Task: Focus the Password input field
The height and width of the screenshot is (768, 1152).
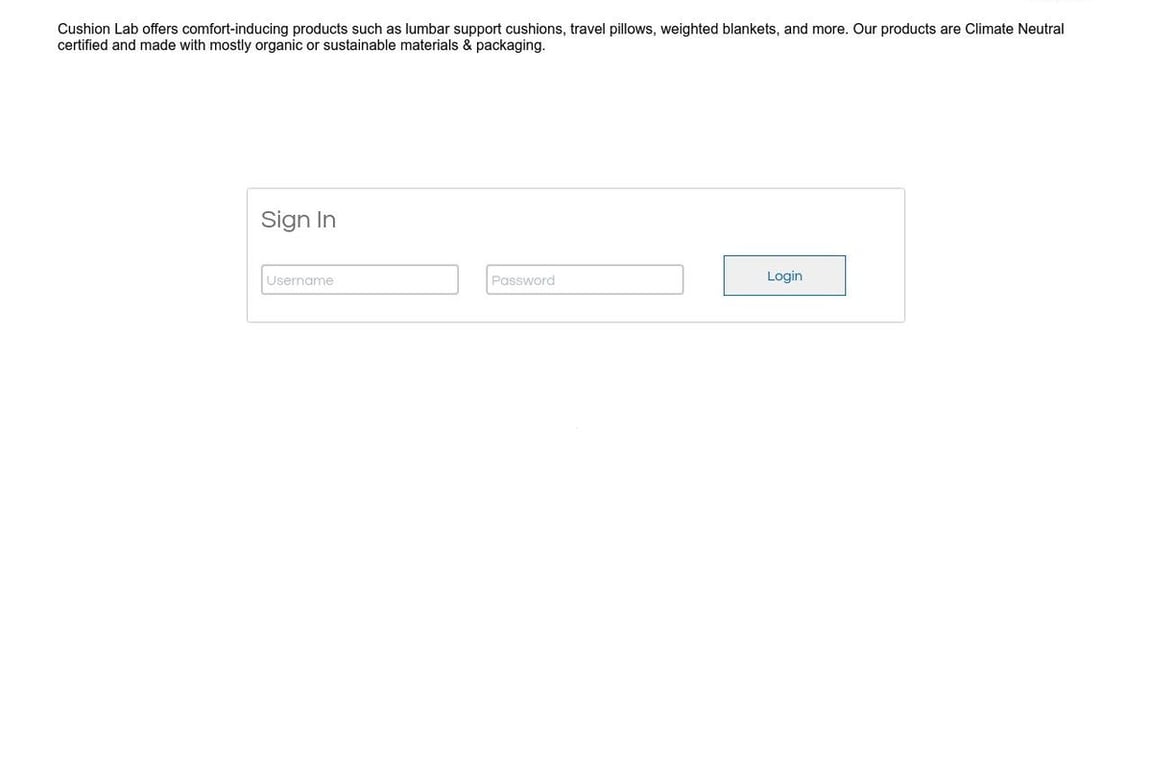Action: point(584,279)
